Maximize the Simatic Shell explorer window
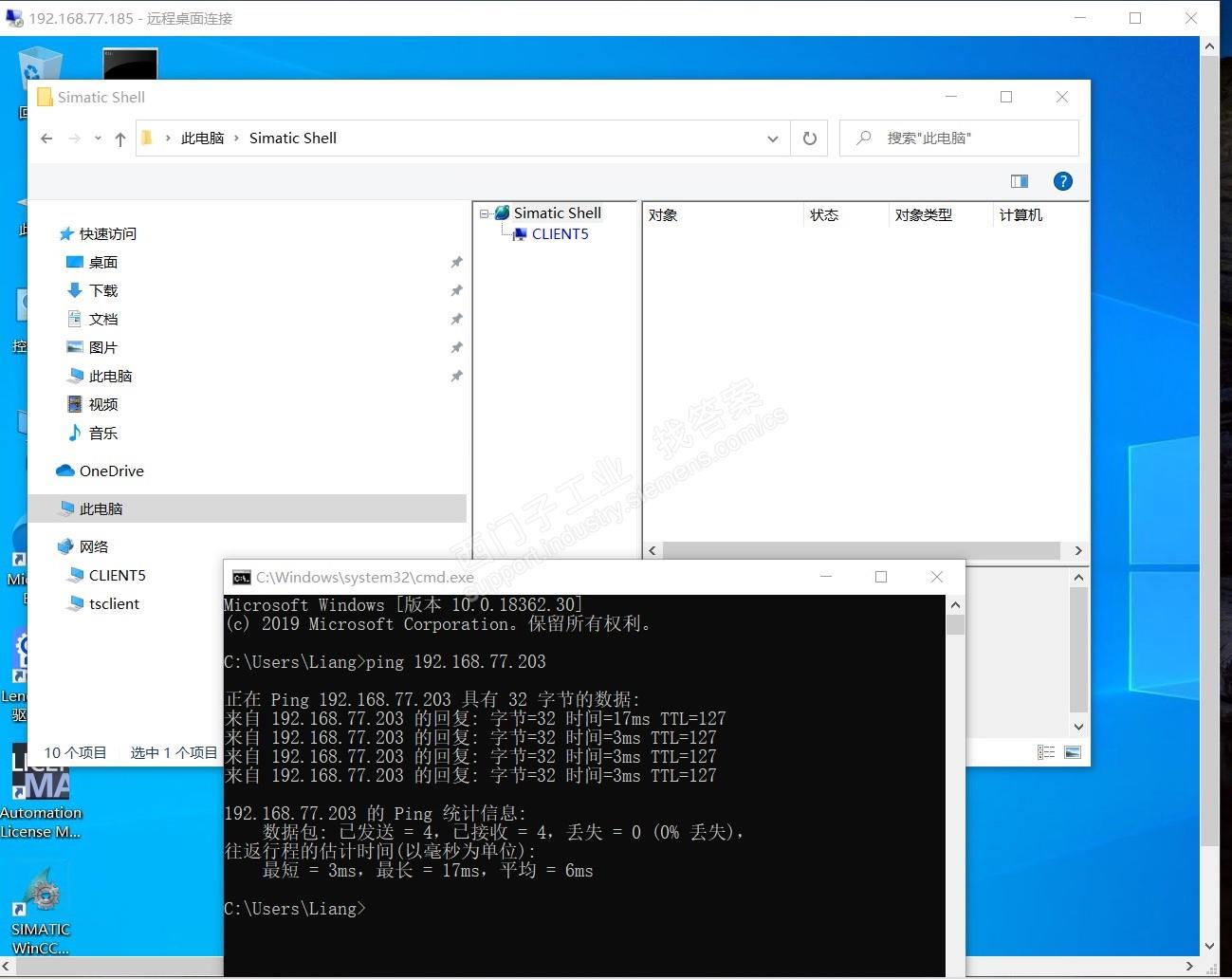 (x=1006, y=97)
